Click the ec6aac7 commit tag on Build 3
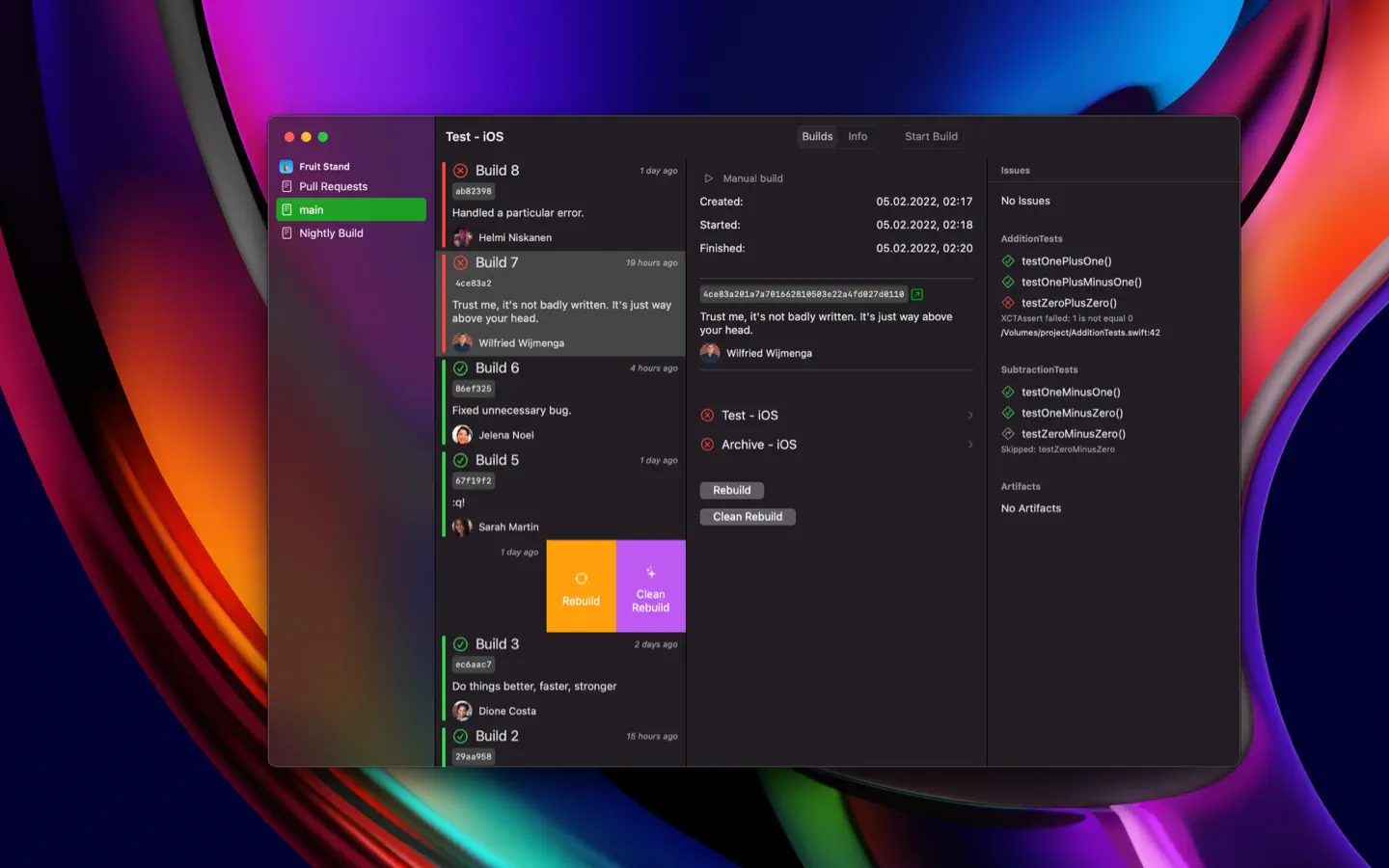The image size is (1389, 868). [x=474, y=665]
